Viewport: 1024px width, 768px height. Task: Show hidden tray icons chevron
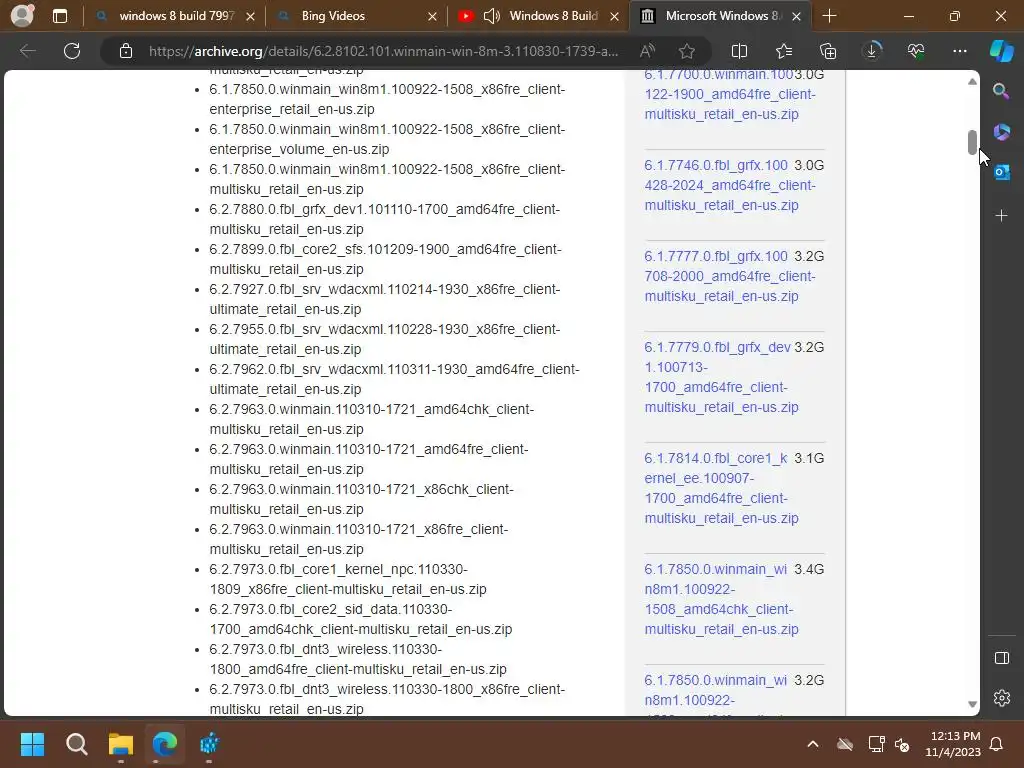coord(812,744)
